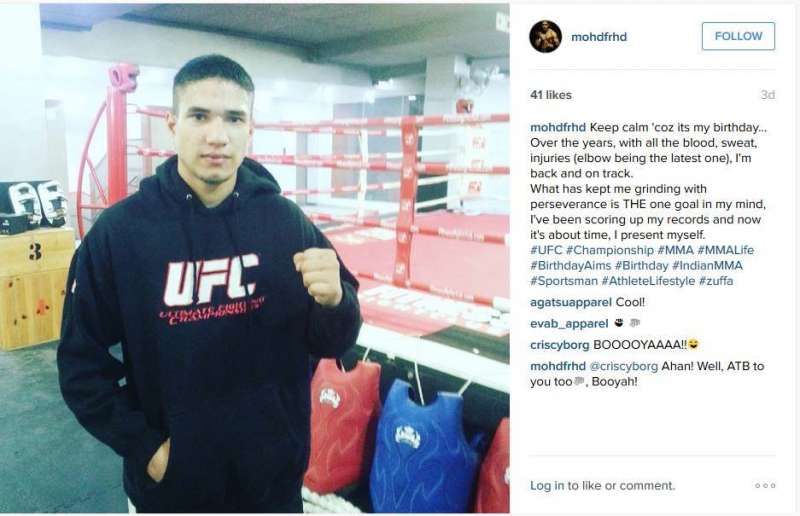
Task: Open the three-dot more options menu
Action: (x=765, y=485)
